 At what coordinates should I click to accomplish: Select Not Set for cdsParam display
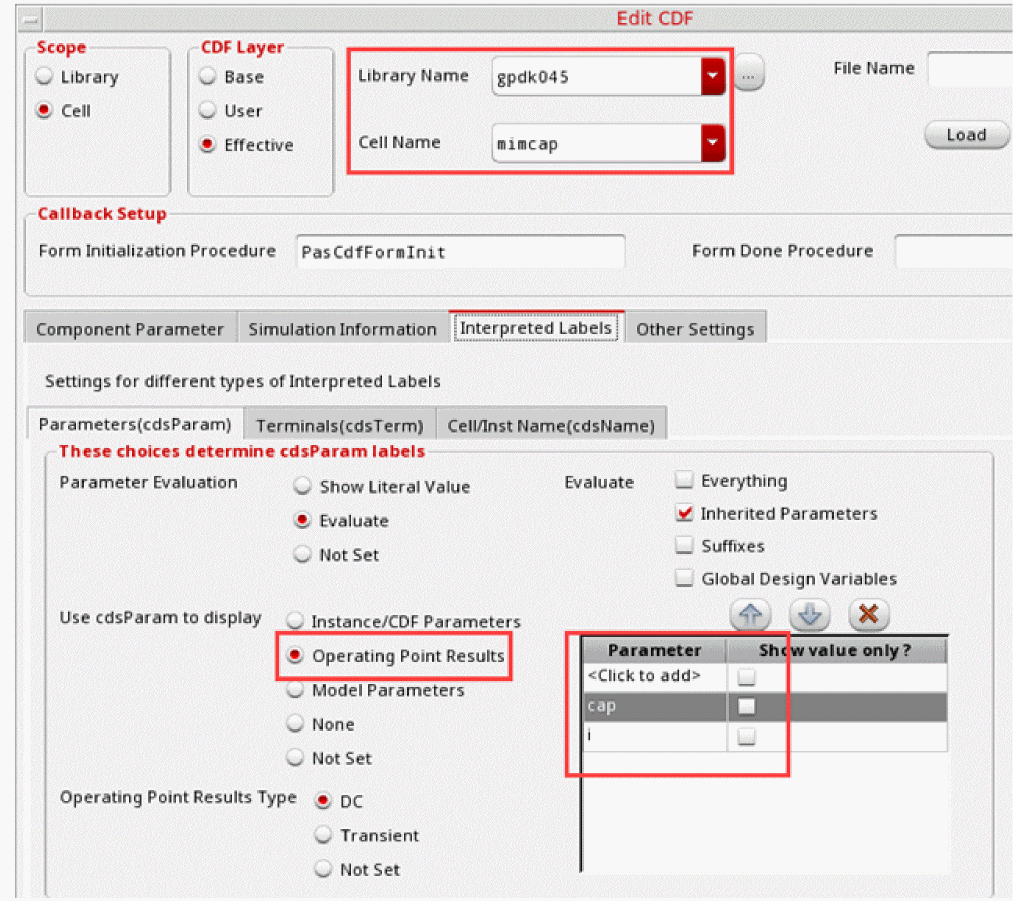(x=295, y=758)
